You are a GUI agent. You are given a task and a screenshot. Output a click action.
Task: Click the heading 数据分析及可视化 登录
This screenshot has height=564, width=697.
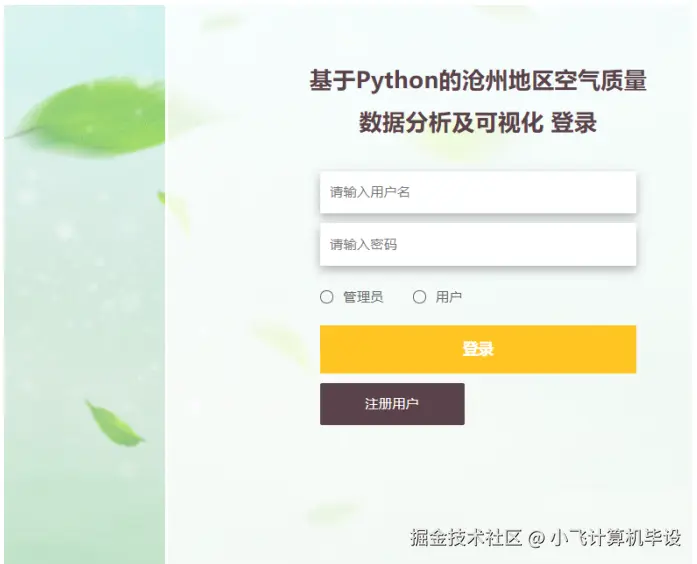478,122
